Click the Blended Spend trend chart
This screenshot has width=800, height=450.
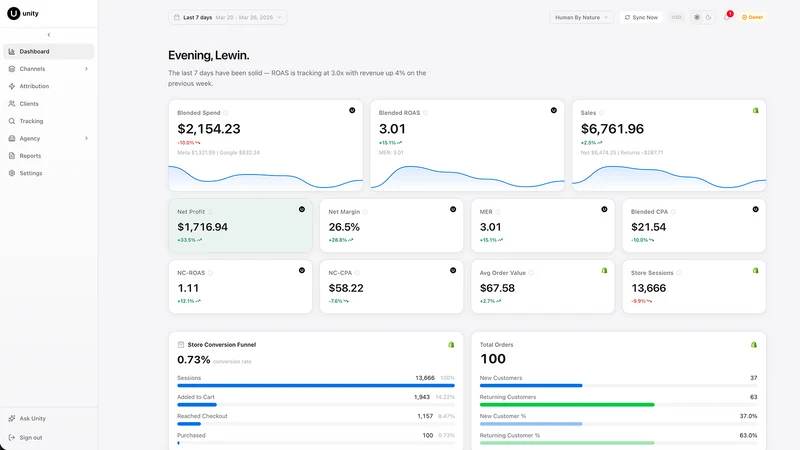click(x=266, y=177)
